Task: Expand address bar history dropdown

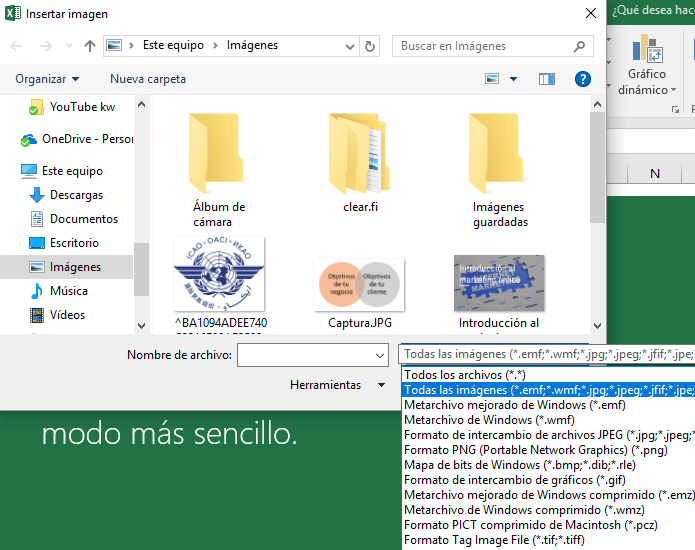Action: (x=350, y=47)
